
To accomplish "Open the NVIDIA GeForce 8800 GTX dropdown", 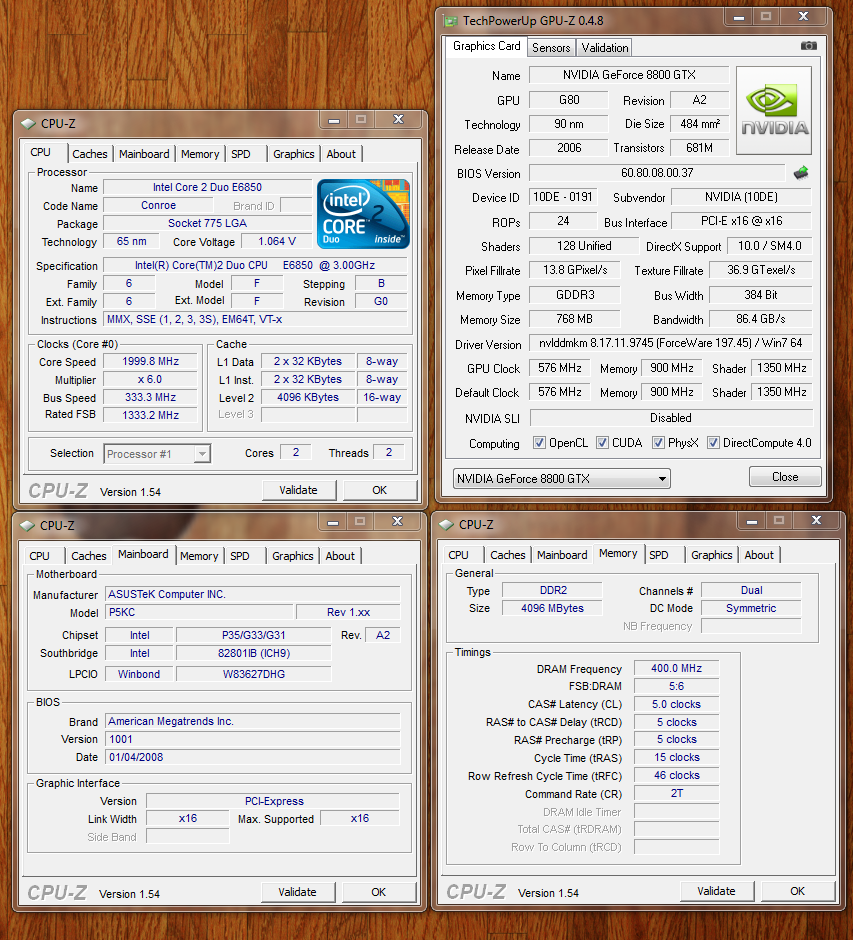I will 562,478.
